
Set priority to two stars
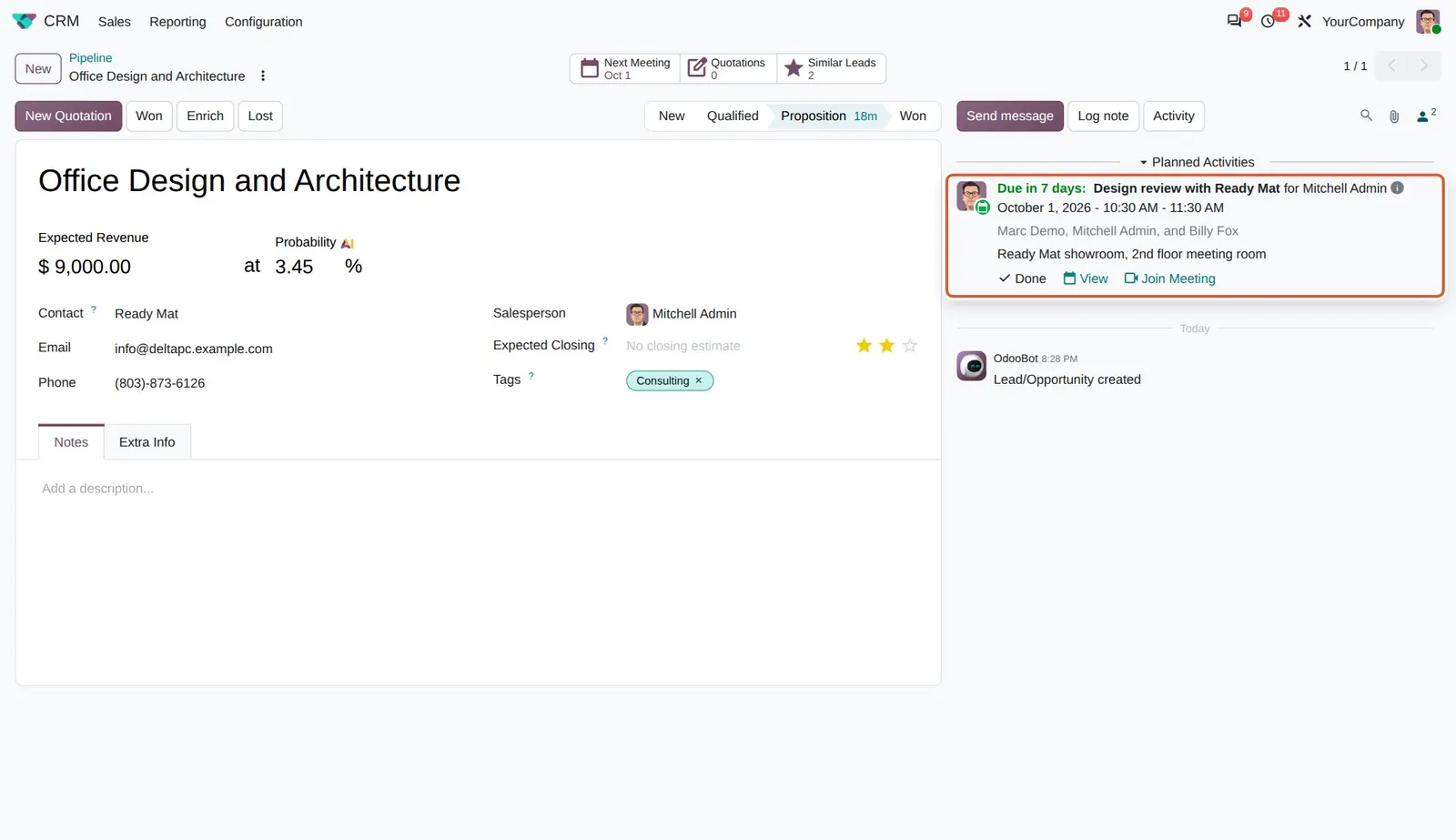click(x=886, y=346)
